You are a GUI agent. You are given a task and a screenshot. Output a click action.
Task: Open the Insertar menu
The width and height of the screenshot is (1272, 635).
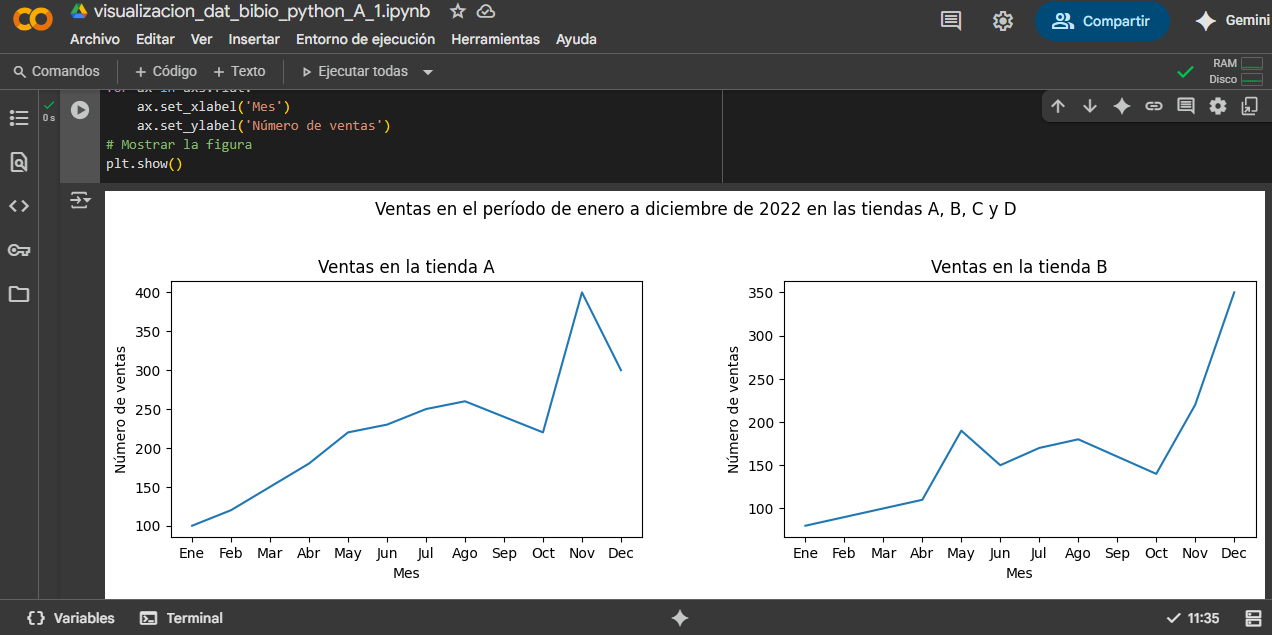pyautogui.click(x=254, y=39)
